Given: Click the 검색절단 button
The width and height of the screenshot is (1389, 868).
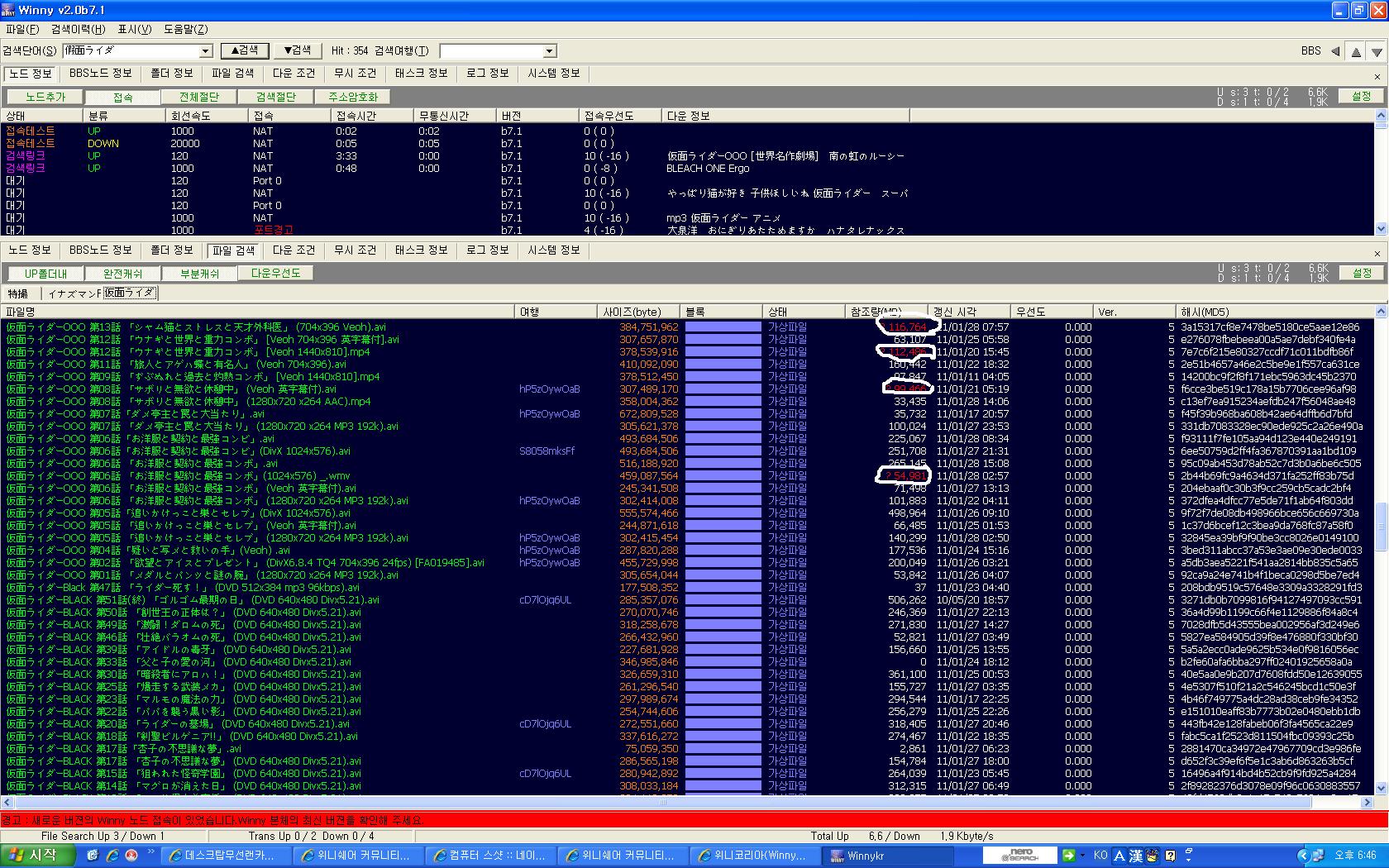Looking at the screenshot, I should pyautogui.click(x=276, y=97).
